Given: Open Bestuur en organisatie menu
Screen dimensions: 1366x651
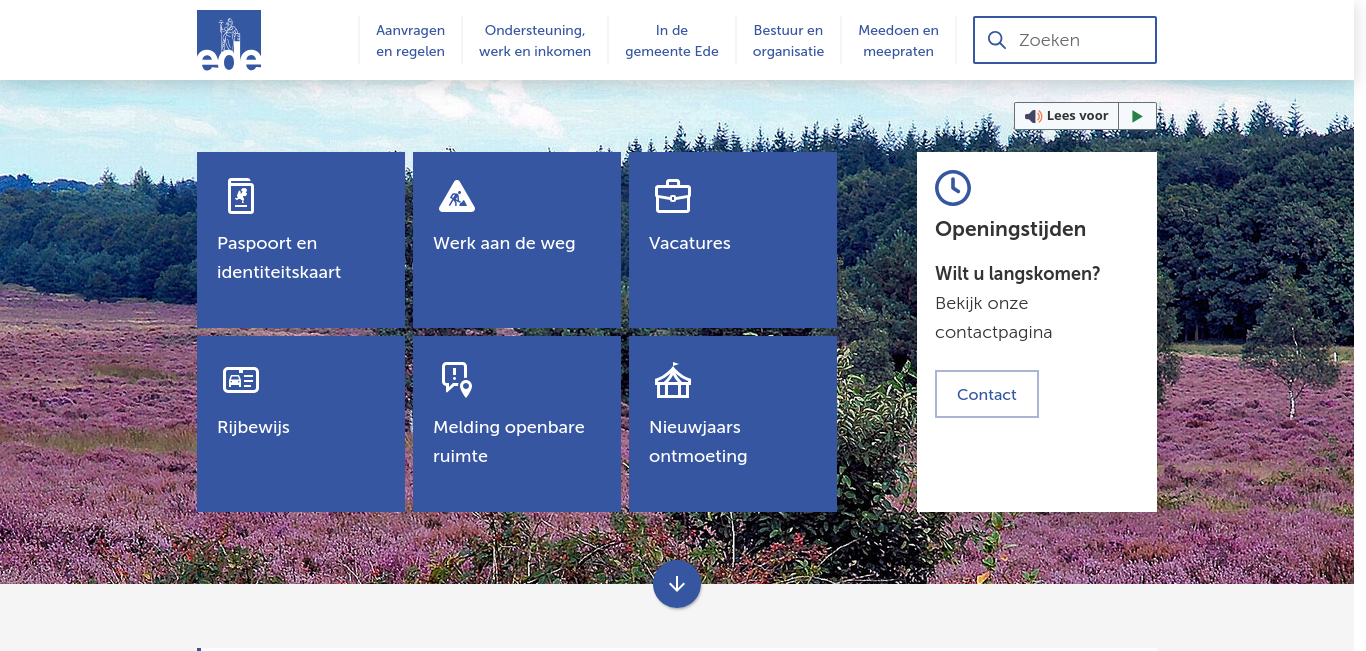Looking at the screenshot, I should tap(788, 41).
